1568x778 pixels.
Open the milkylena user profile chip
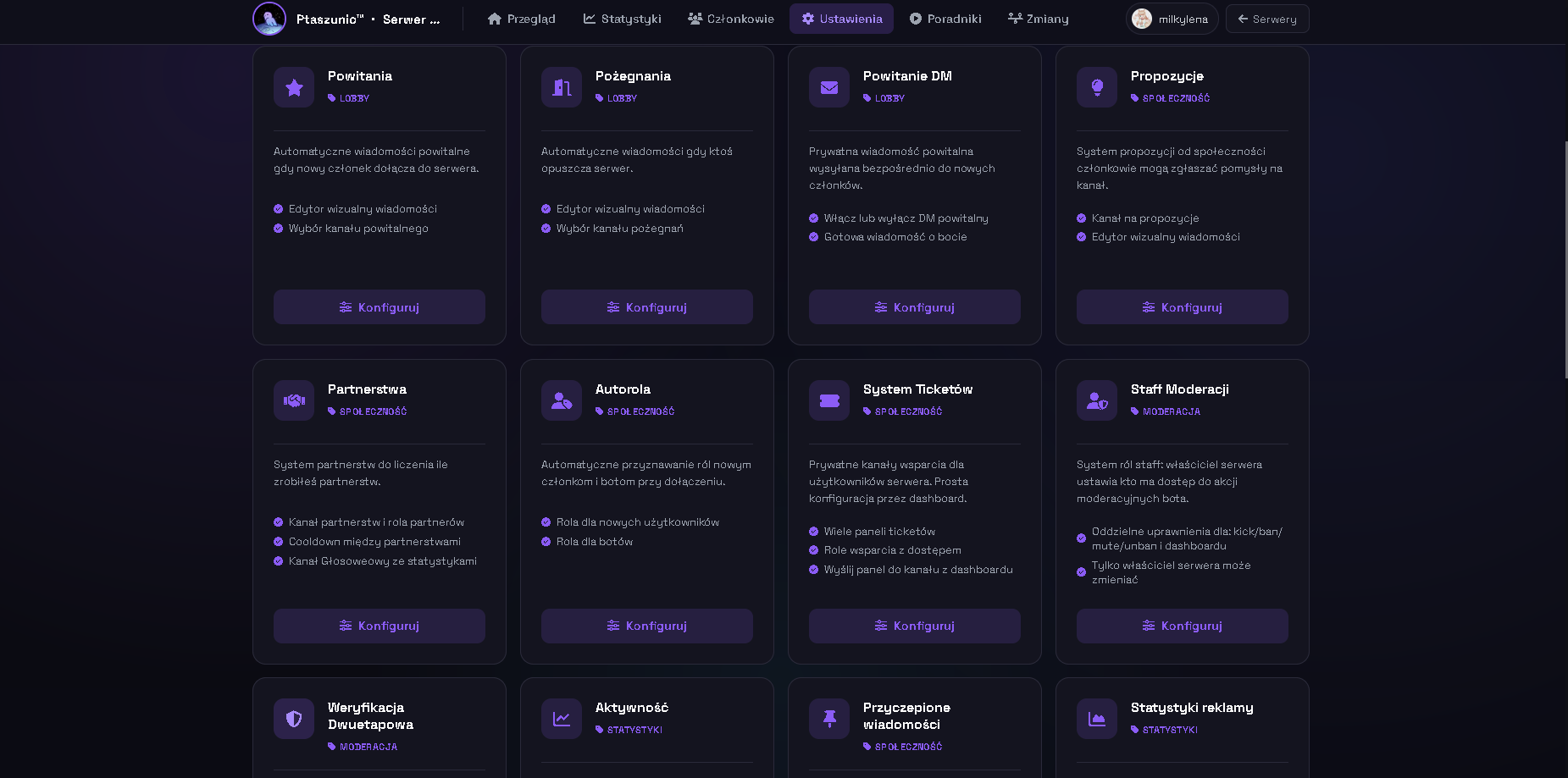tap(1172, 19)
